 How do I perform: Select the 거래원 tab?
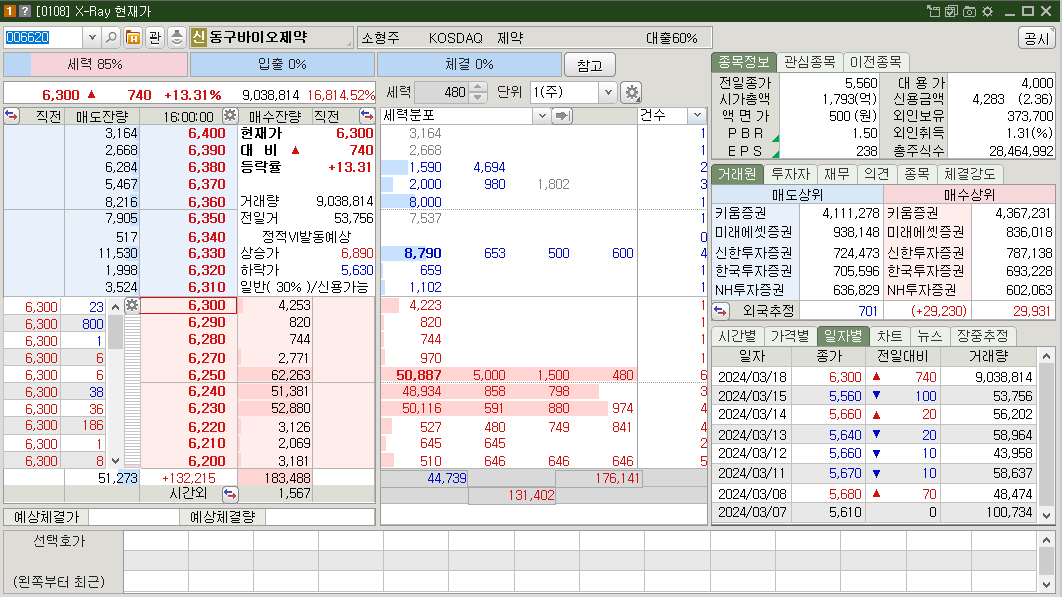(737, 174)
